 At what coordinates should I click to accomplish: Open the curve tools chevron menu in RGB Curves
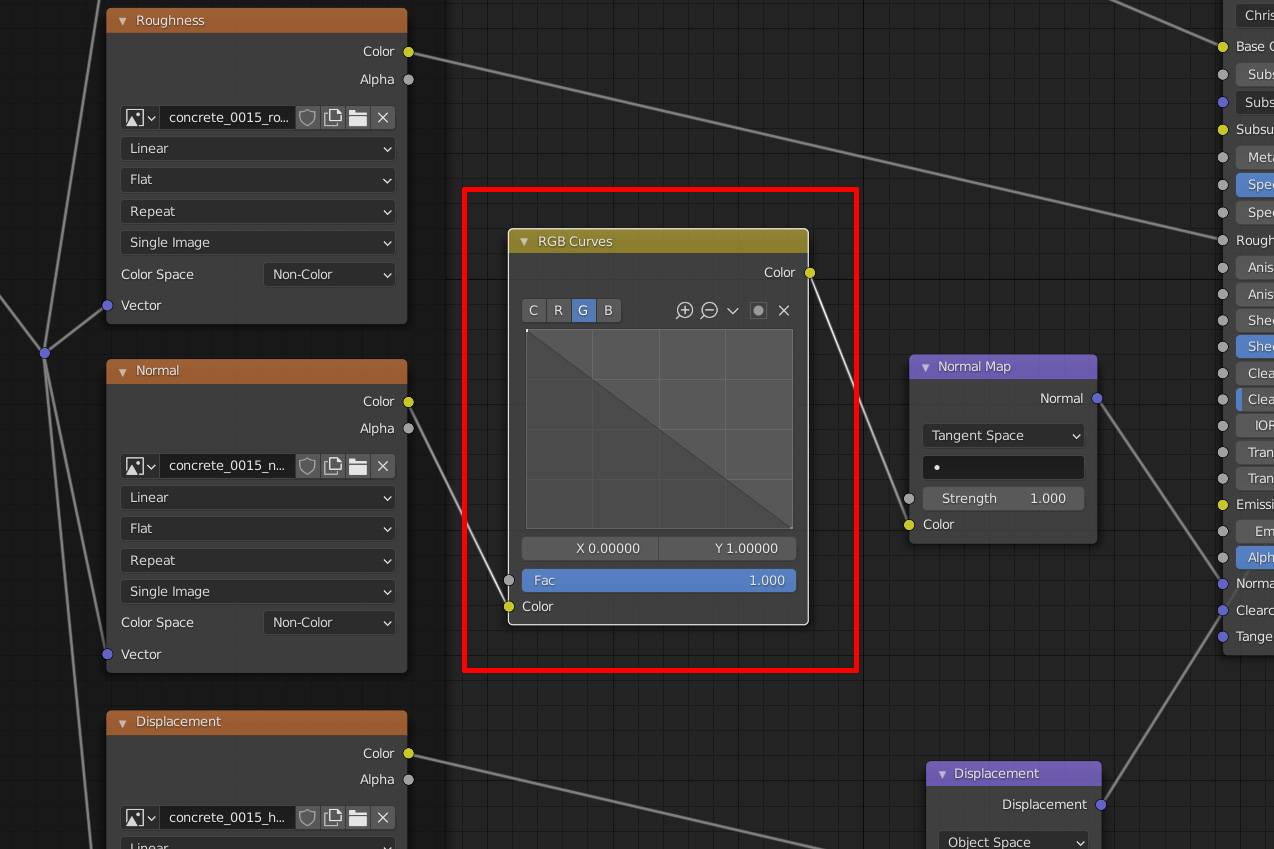coord(733,311)
